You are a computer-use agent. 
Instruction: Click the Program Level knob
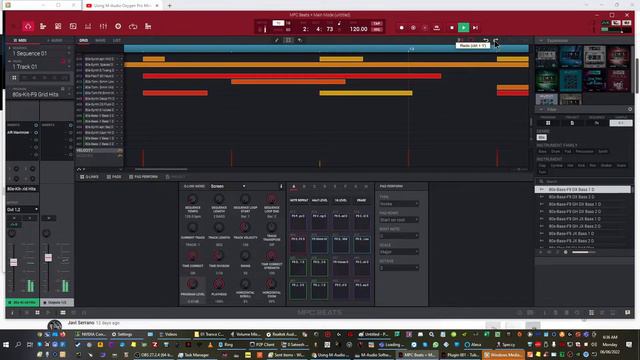pos(192,284)
